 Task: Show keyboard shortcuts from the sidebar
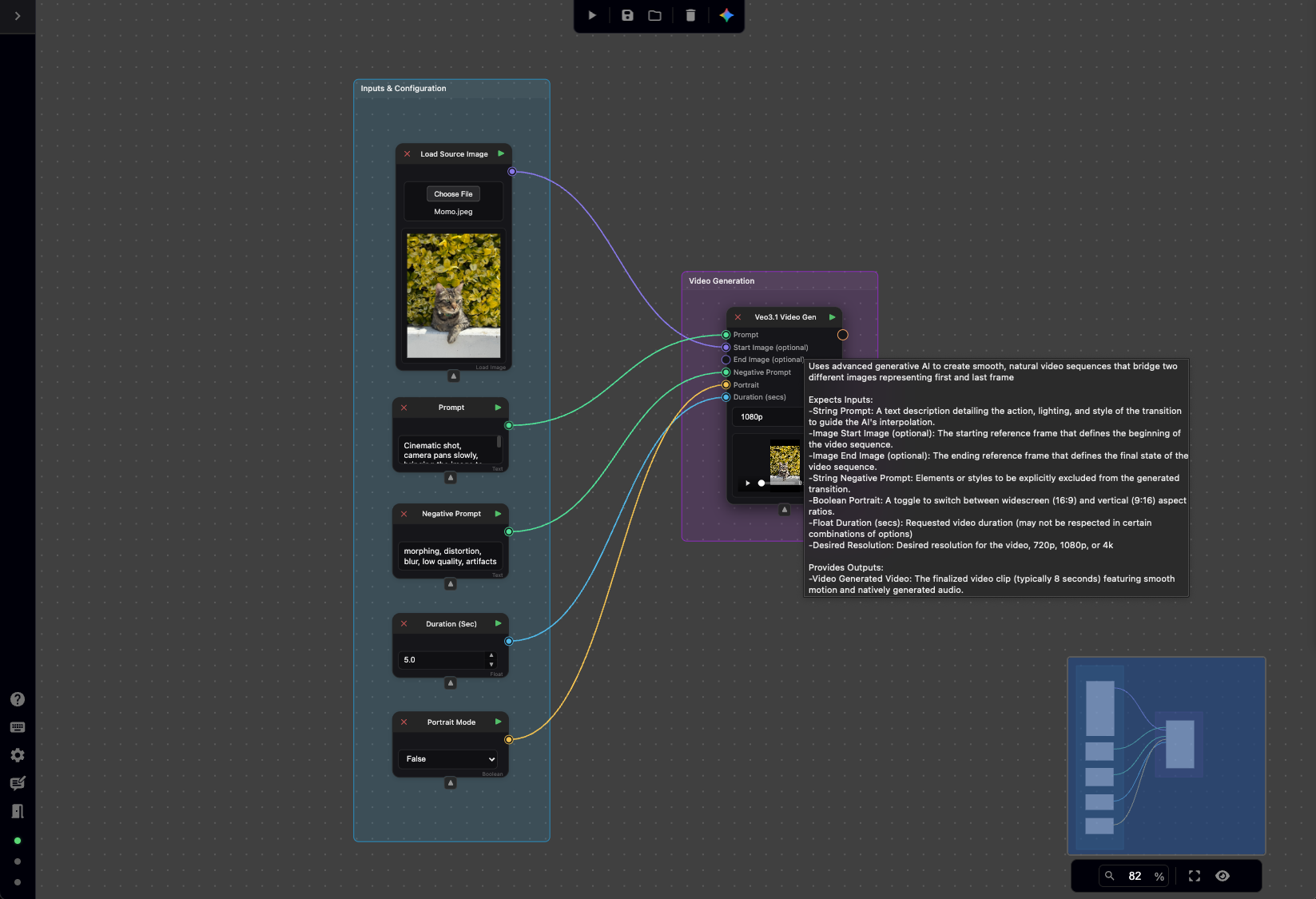click(x=17, y=727)
